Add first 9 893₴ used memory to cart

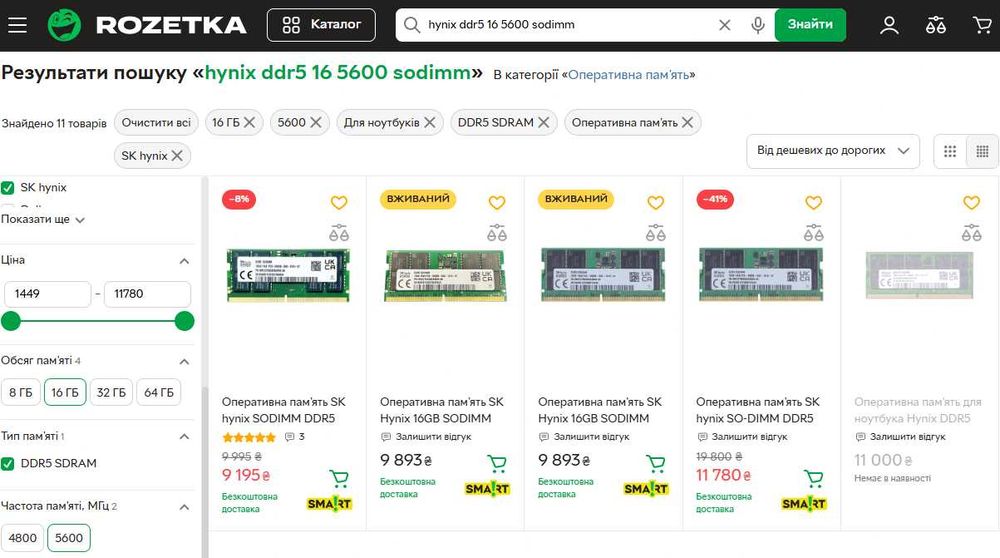[497, 463]
